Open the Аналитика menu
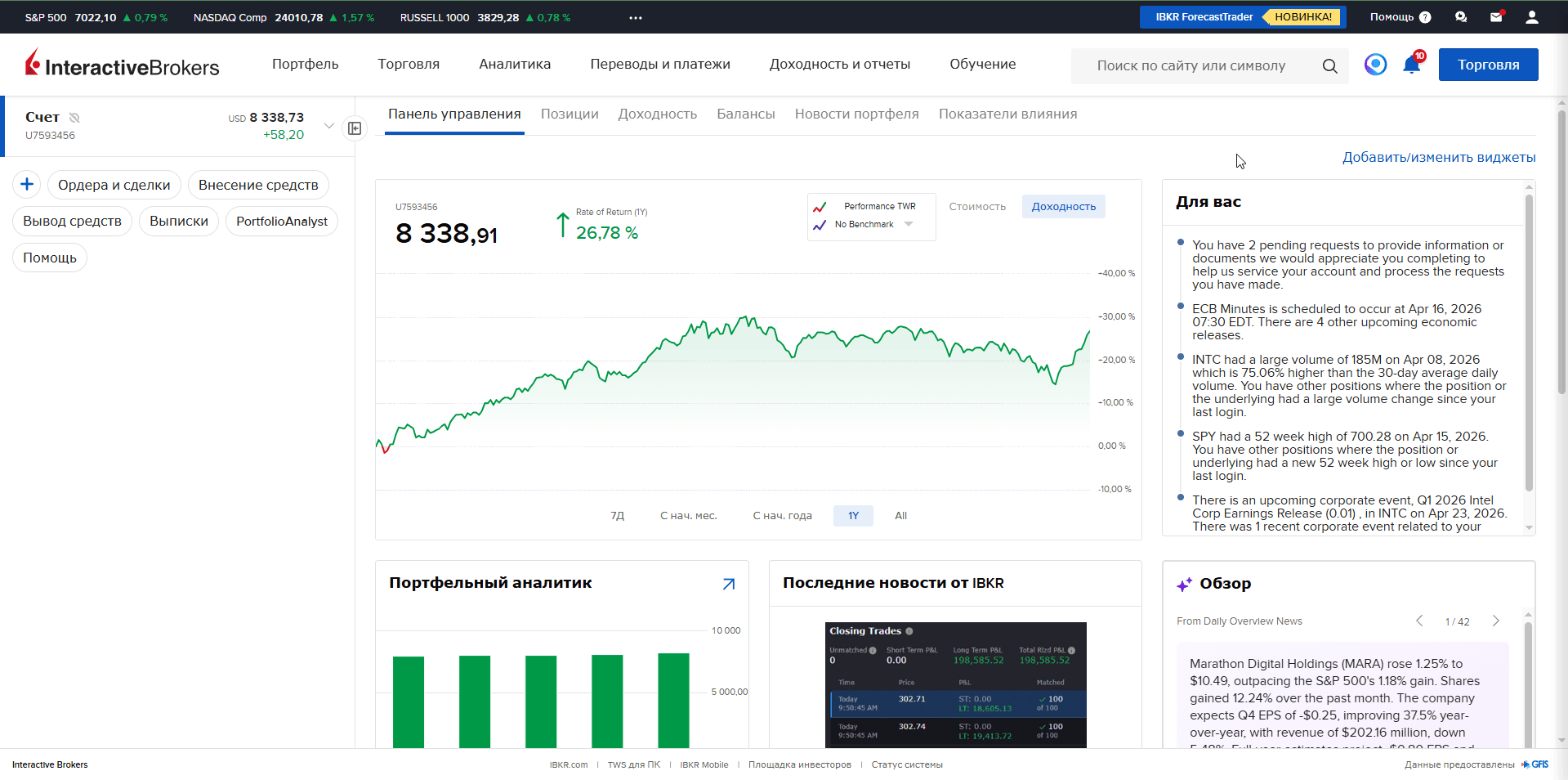Image resolution: width=1568 pixels, height=780 pixels. 515,64
